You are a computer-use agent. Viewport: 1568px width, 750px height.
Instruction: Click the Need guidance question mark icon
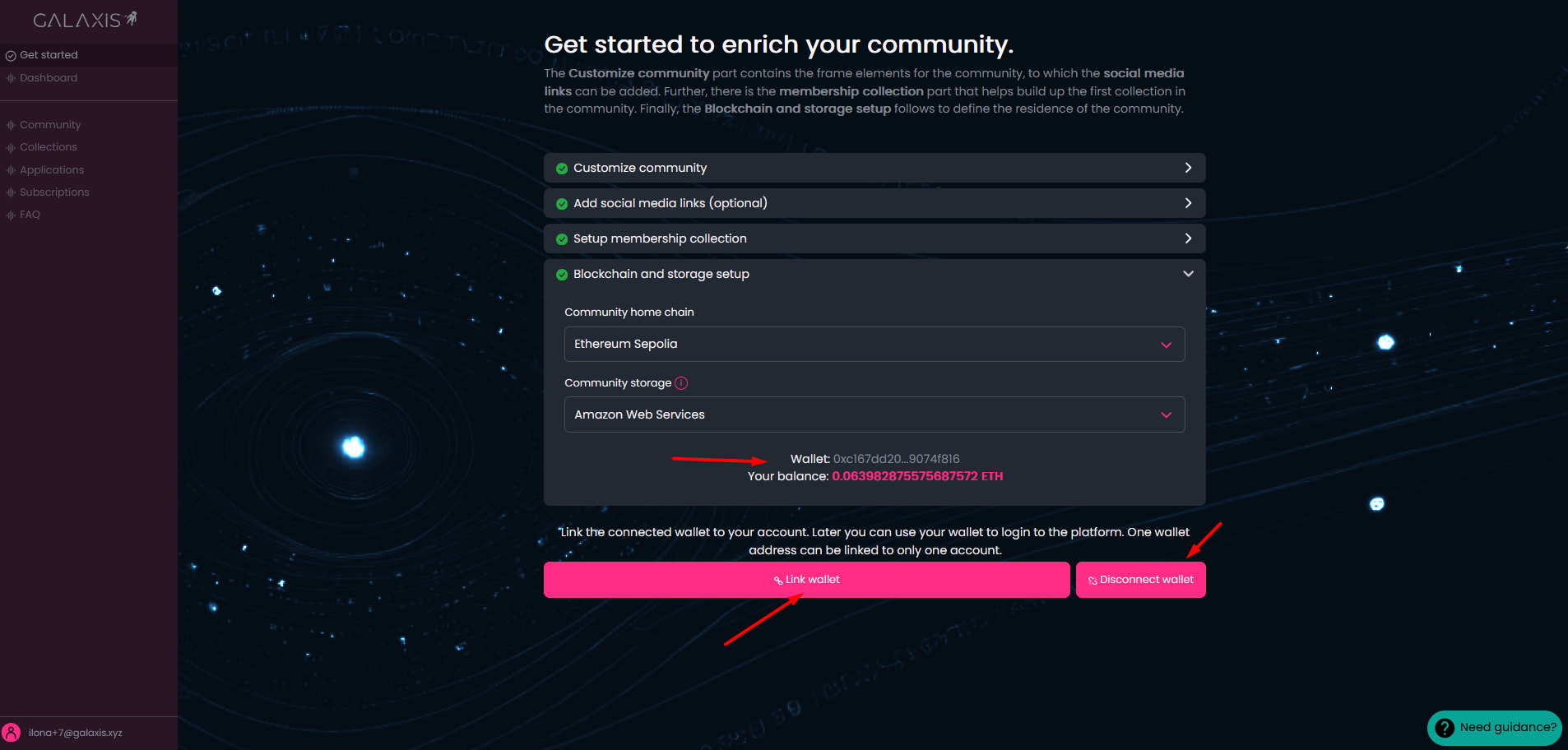1445,728
